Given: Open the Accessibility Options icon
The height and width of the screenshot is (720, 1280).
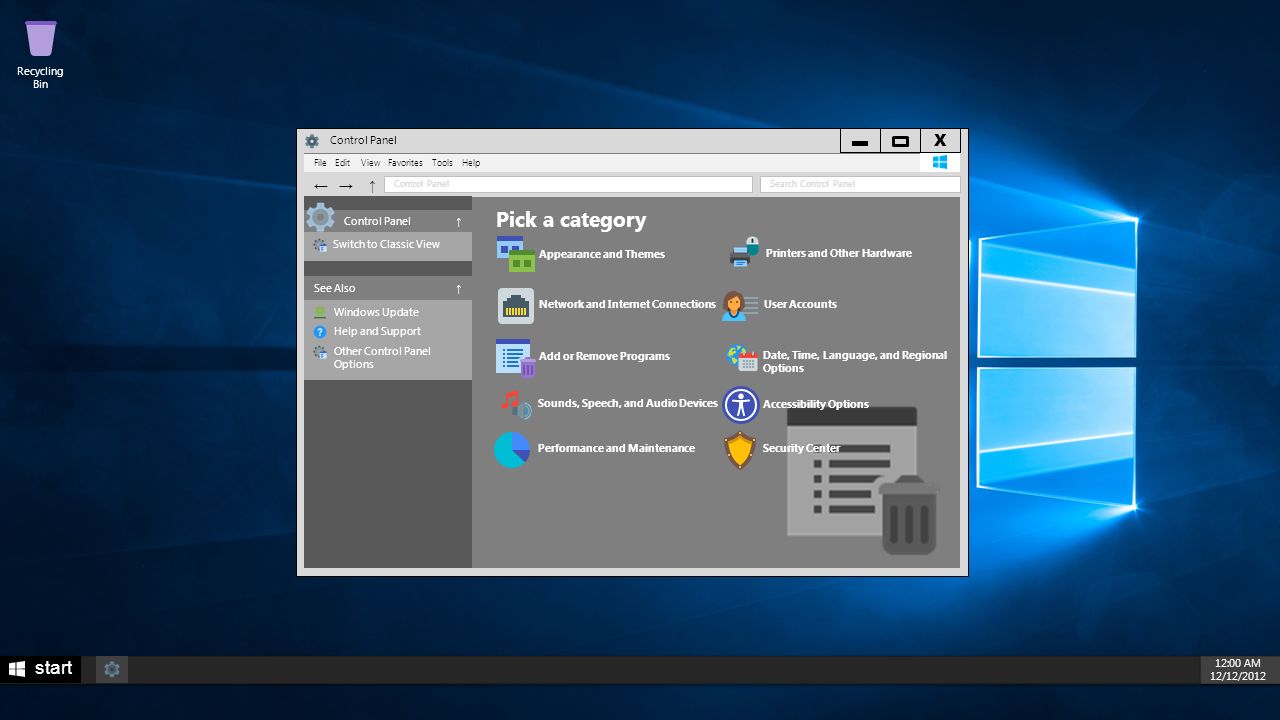Looking at the screenshot, I should [x=741, y=404].
